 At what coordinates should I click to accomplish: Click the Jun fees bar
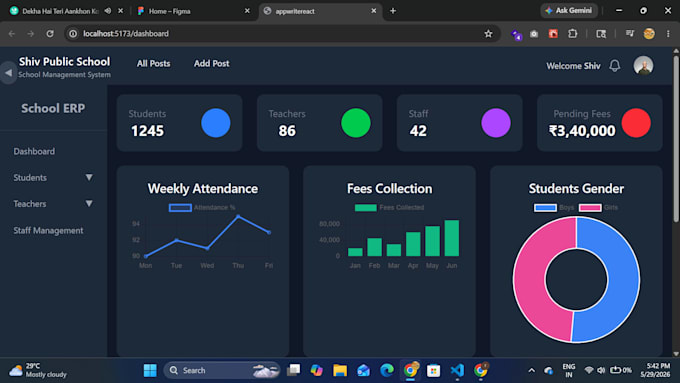point(451,238)
